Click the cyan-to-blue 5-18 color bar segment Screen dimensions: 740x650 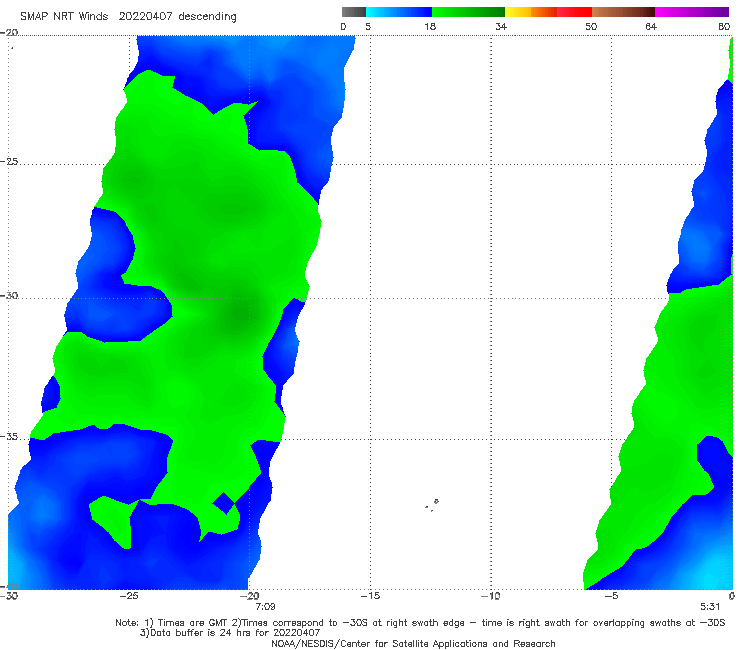(x=399, y=12)
